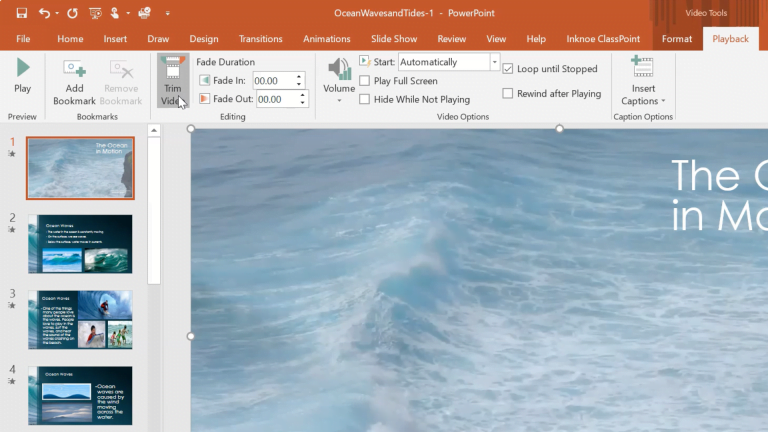768x432 pixels.
Task: Click slide 3 animation star icon
Action: (x=12, y=306)
